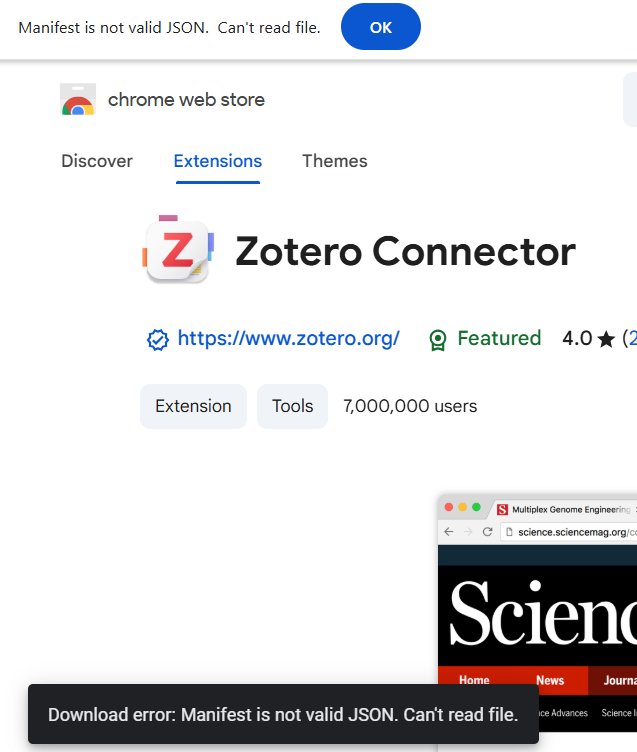Viewport: 637px width, 752px height.
Task: Click the Featured award ribbon icon
Action: (437, 340)
